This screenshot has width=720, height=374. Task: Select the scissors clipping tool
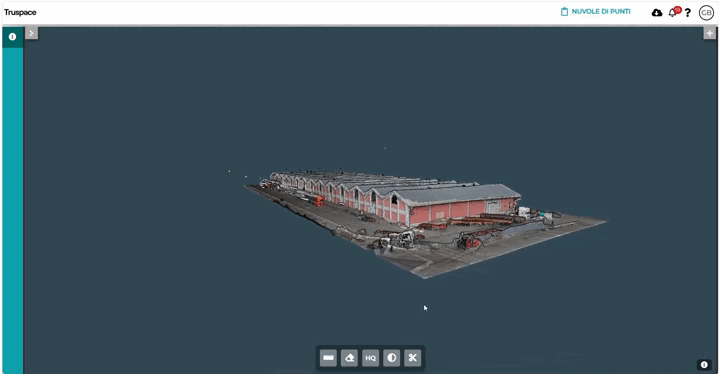pyautogui.click(x=413, y=358)
